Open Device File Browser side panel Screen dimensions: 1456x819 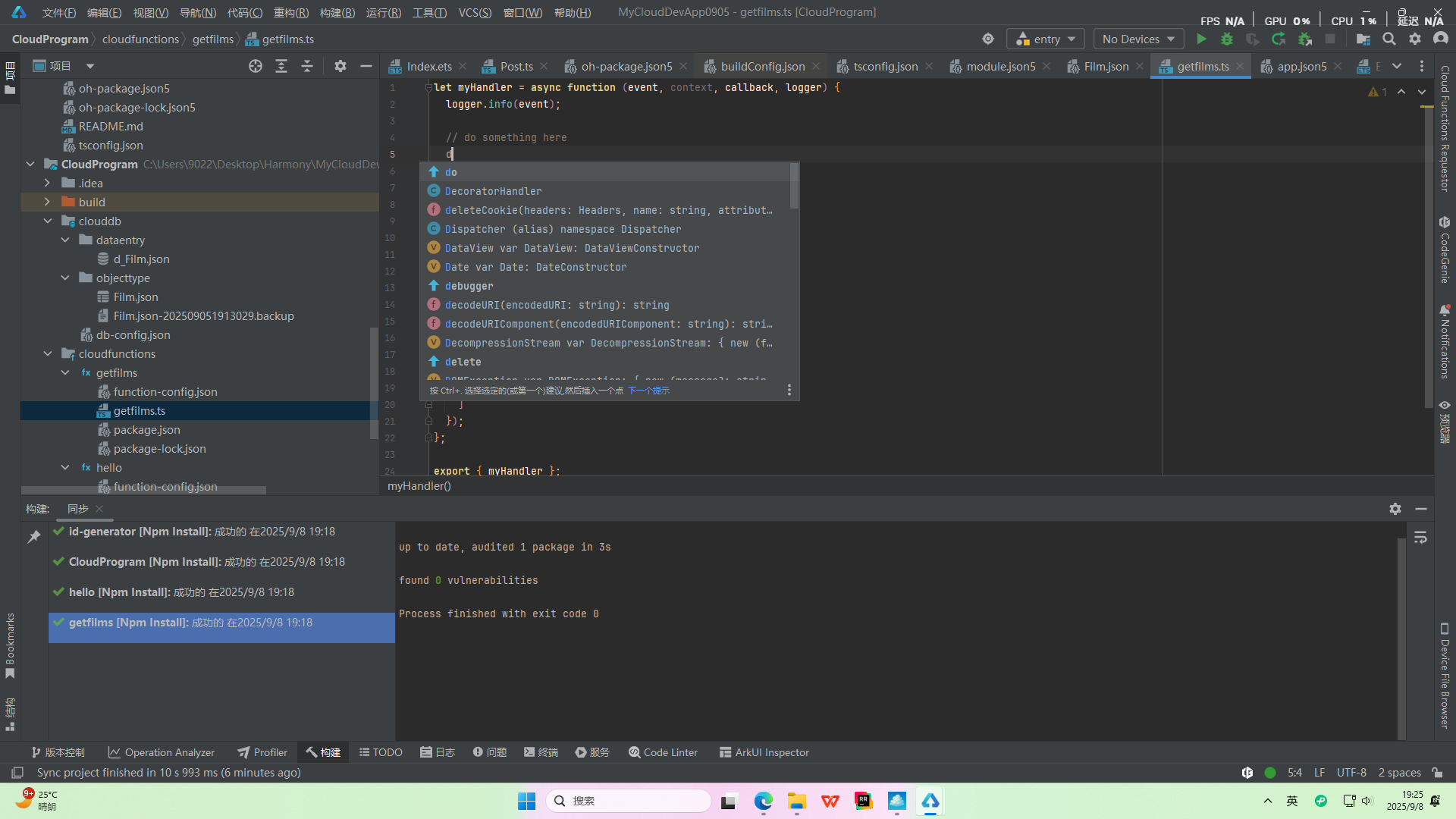[x=1445, y=676]
